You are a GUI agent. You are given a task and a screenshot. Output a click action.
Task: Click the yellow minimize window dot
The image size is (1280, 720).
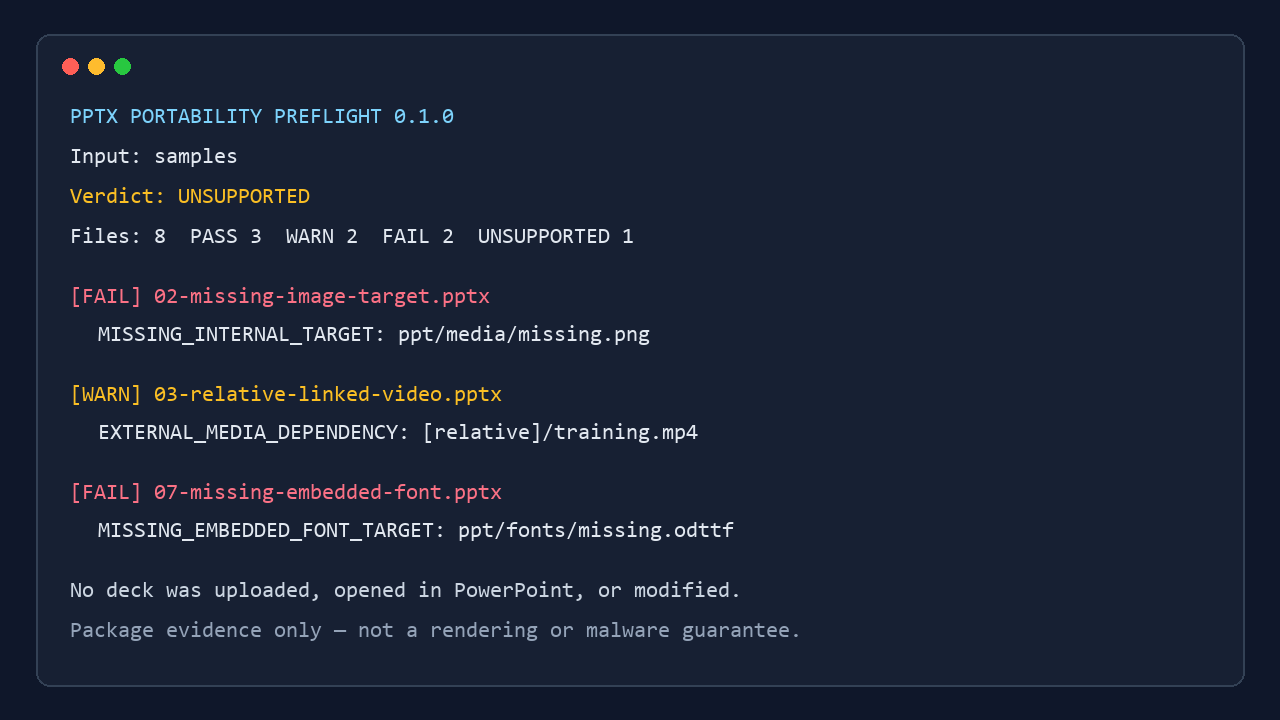[x=96, y=67]
